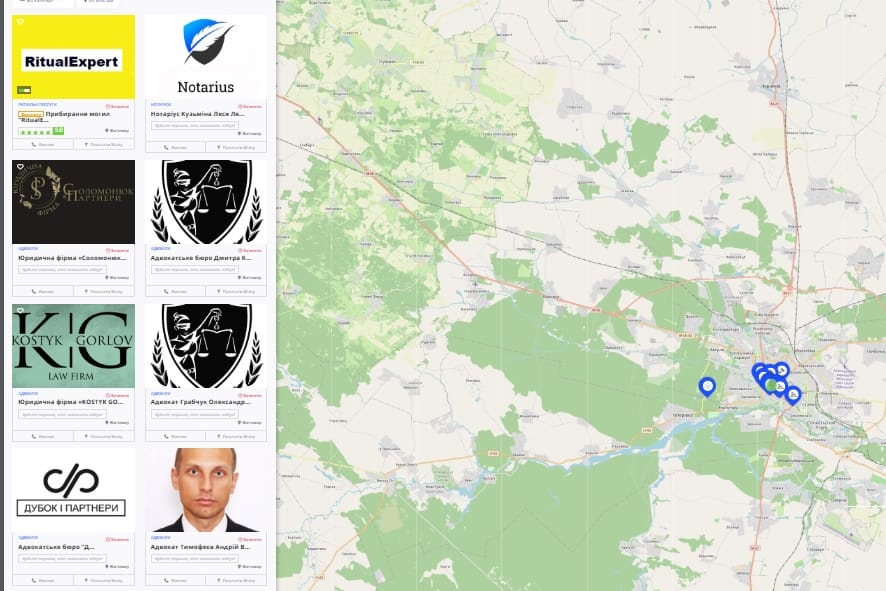The image size is (886, 591).
Task: Click the green dot marker in the map cluster
Action: [x=771, y=384]
